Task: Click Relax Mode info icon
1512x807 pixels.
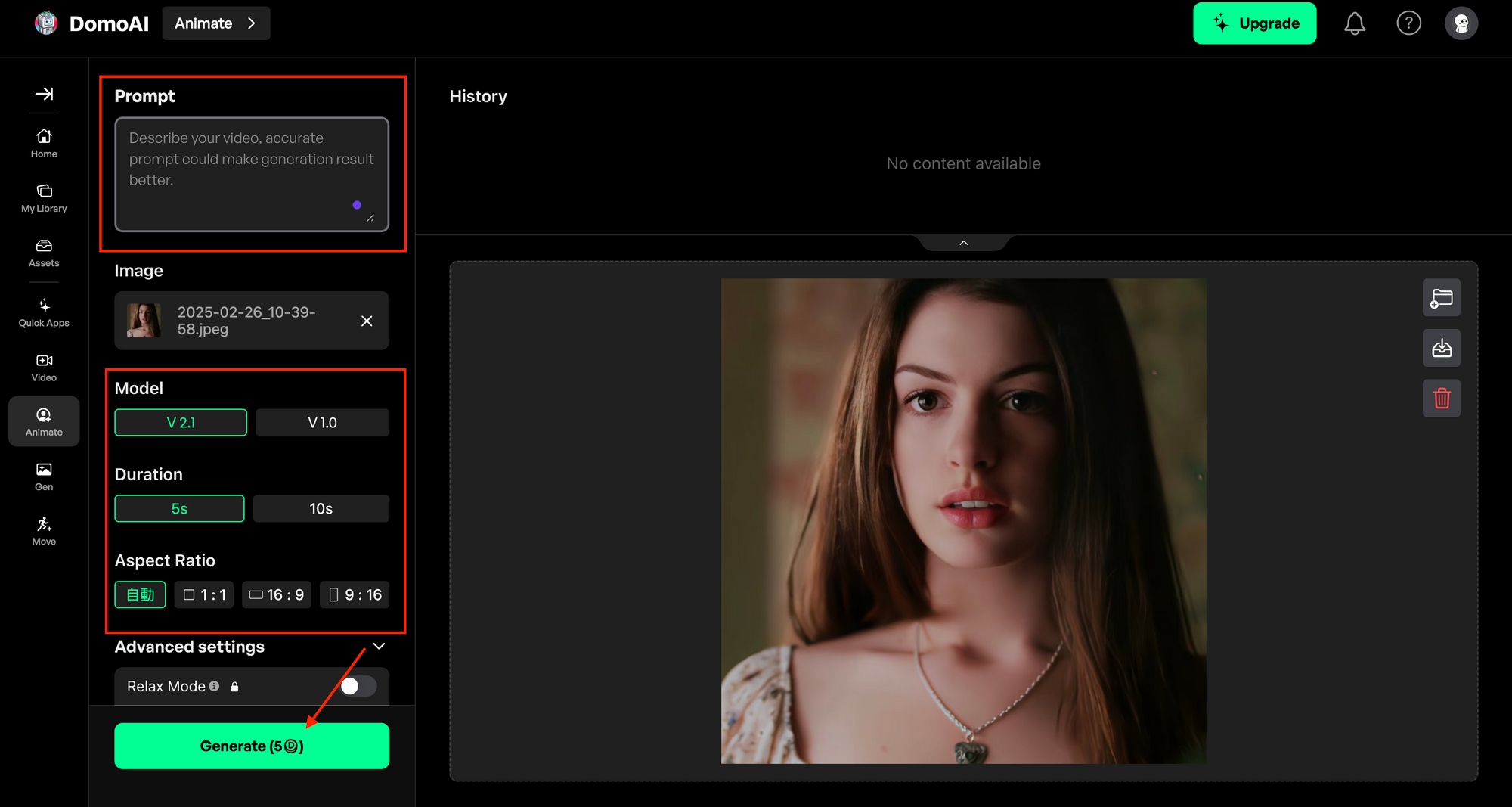Action: pyautogui.click(x=214, y=686)
